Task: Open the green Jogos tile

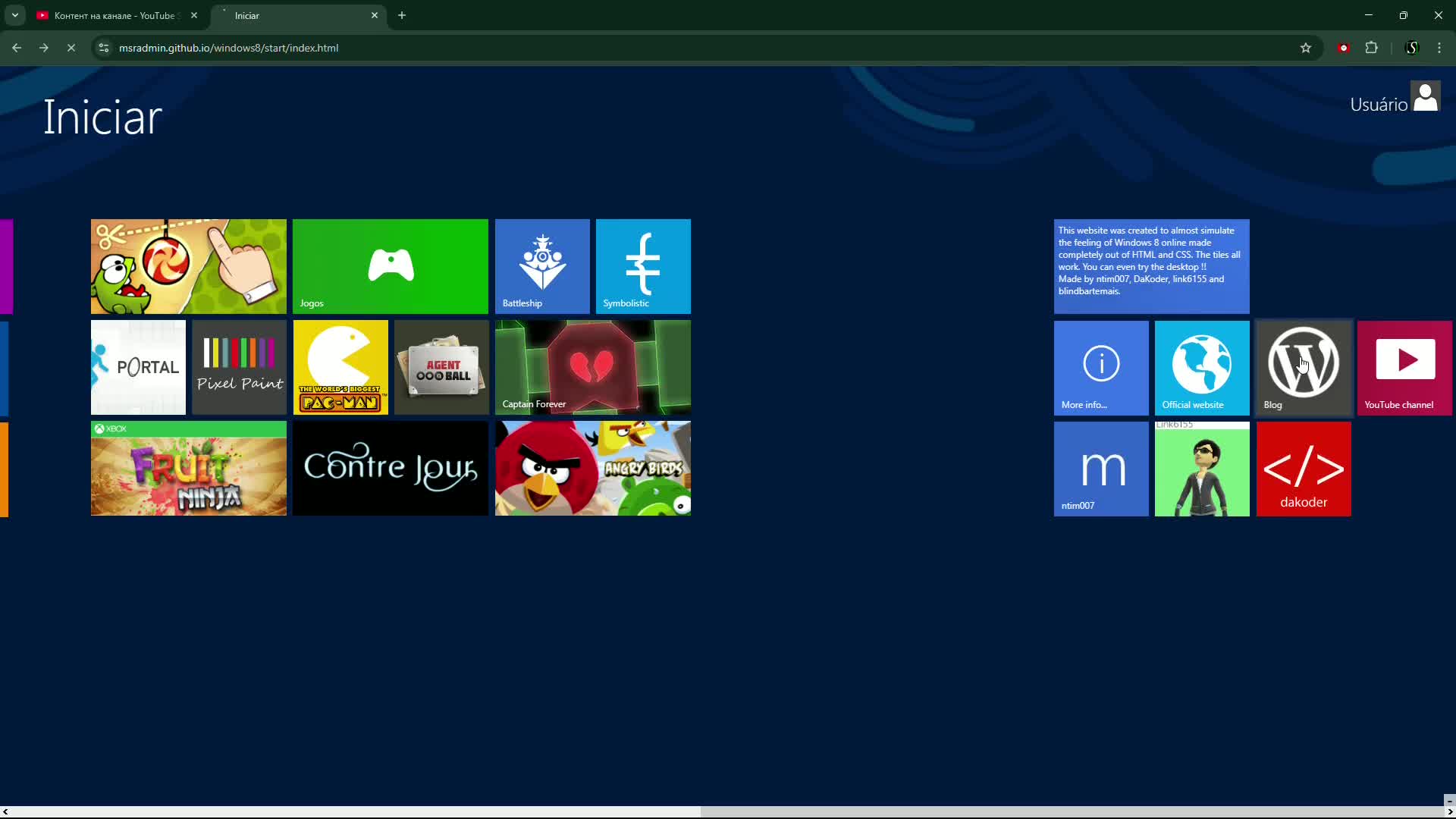Action: pos(391,266)
